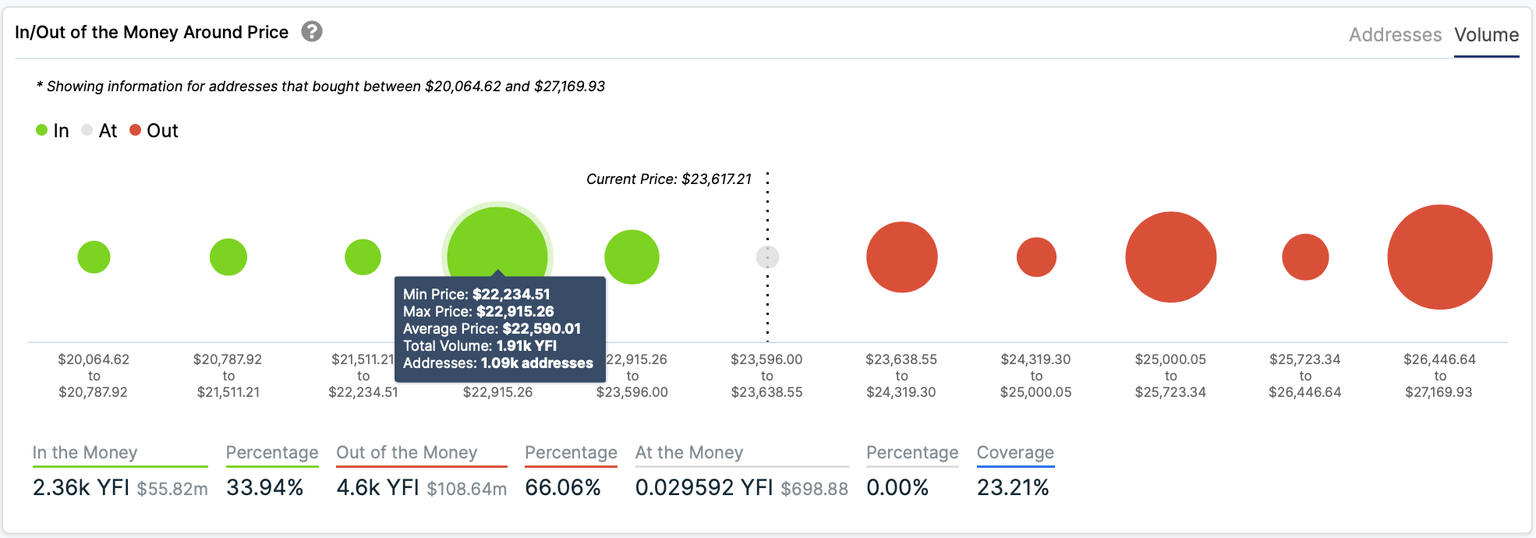Click the largest red bubble for $26,446.64 range
Viewport: 1536px width, 538px height.
click(x=1440, y=257)
